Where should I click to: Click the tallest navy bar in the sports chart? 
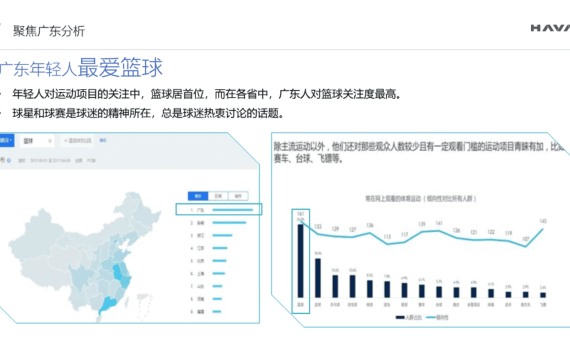(300, 261)
